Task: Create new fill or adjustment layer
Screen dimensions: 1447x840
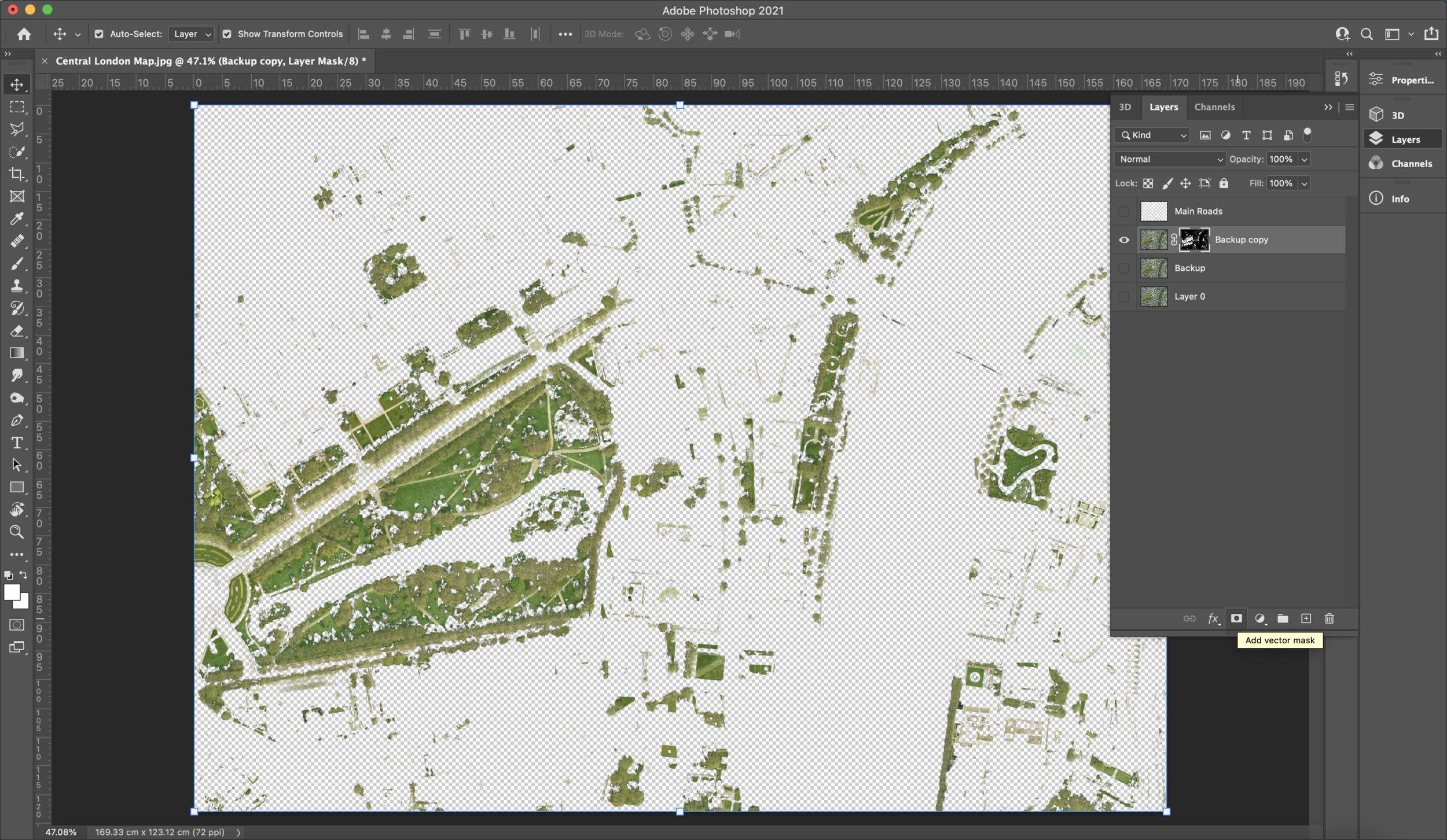Action: 1259,618
